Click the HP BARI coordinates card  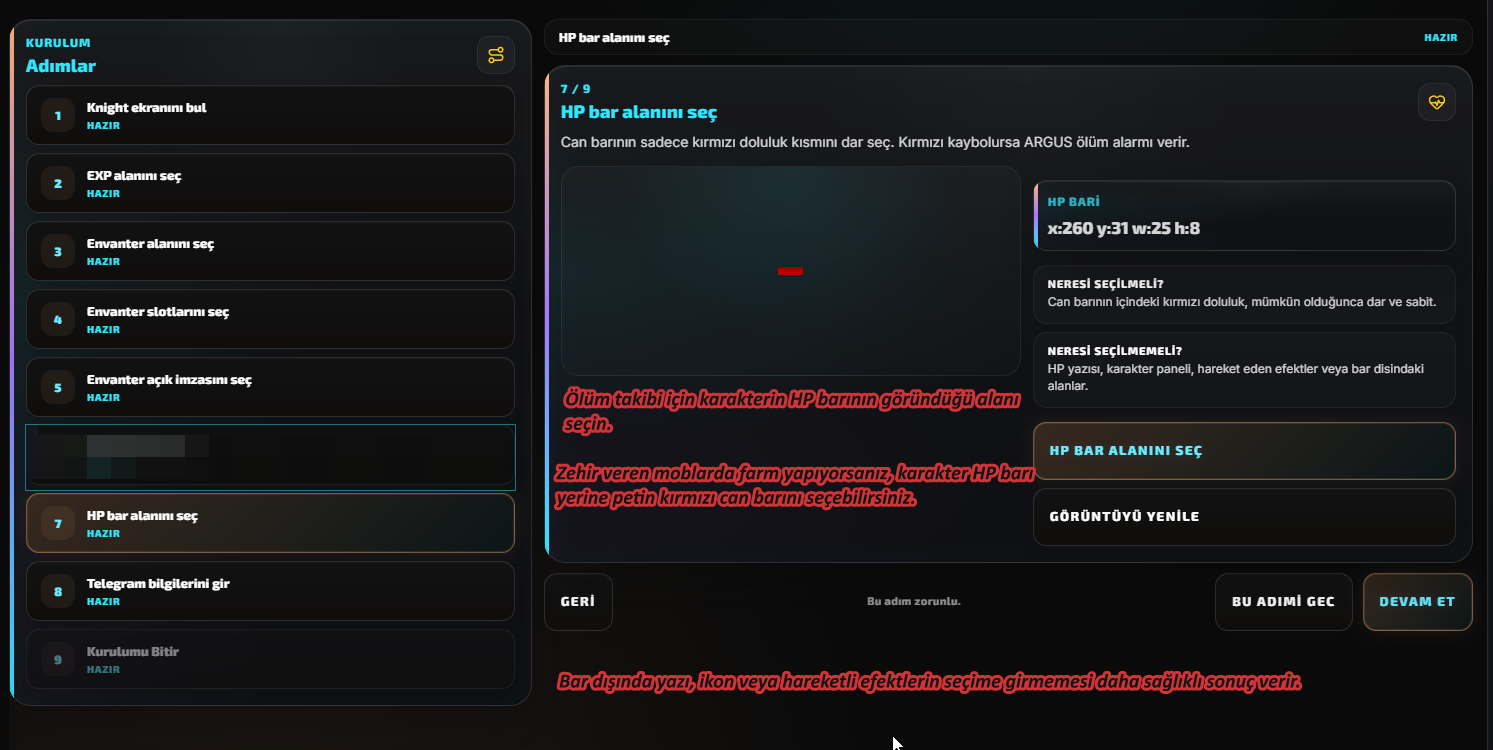tap(1244, 215)
